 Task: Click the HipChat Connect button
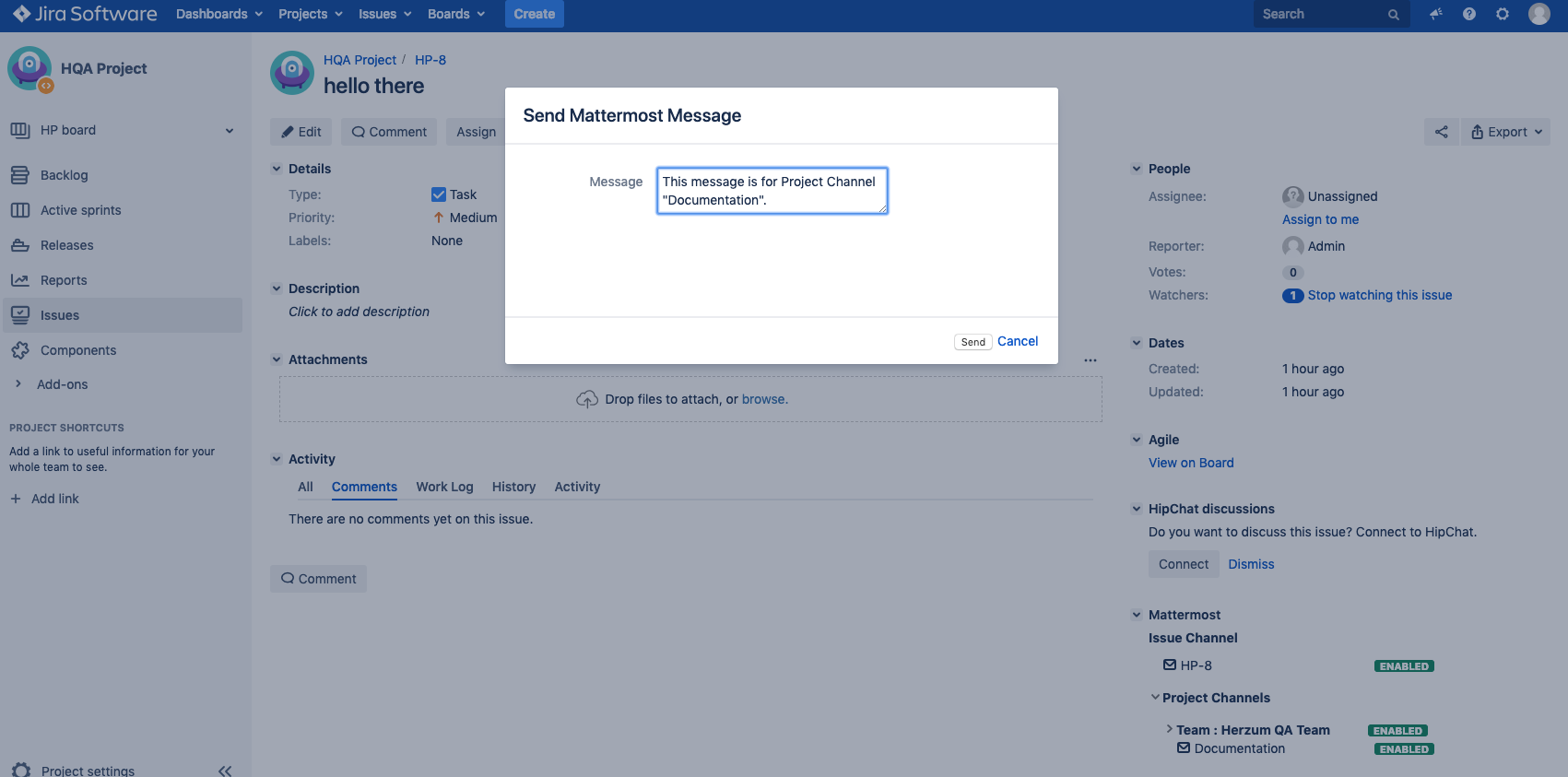tap(1184, 564)
